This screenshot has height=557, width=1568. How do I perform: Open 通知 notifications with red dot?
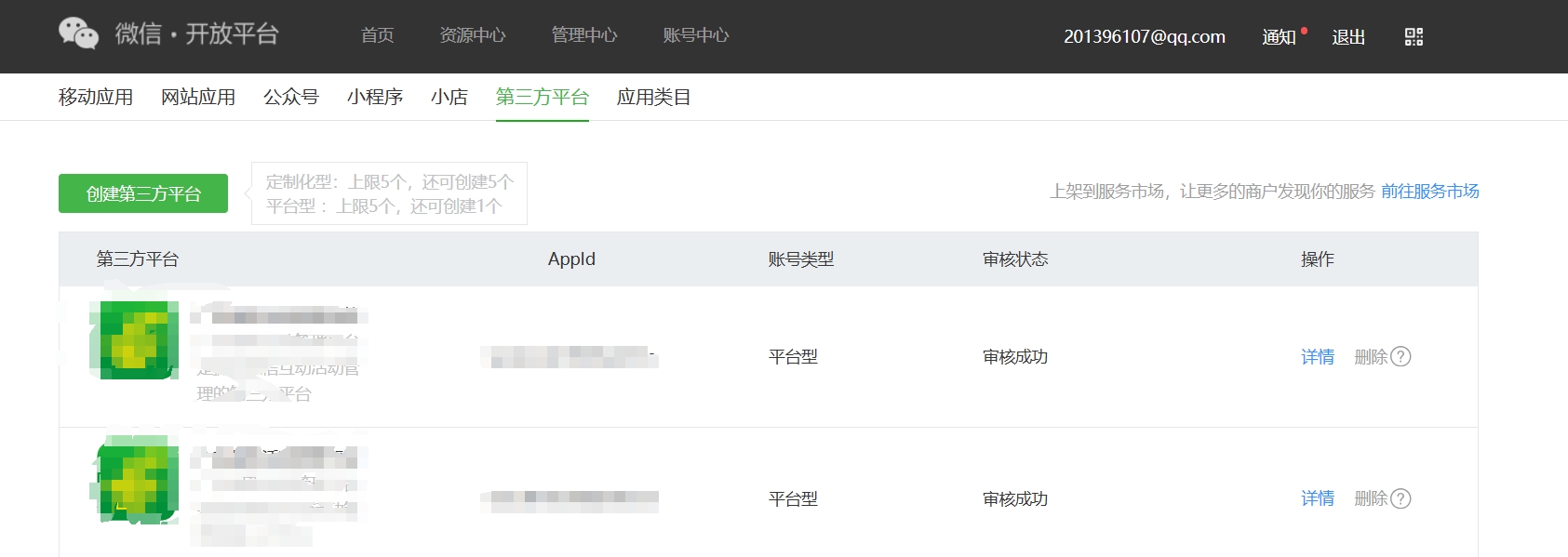point(1280,36)
